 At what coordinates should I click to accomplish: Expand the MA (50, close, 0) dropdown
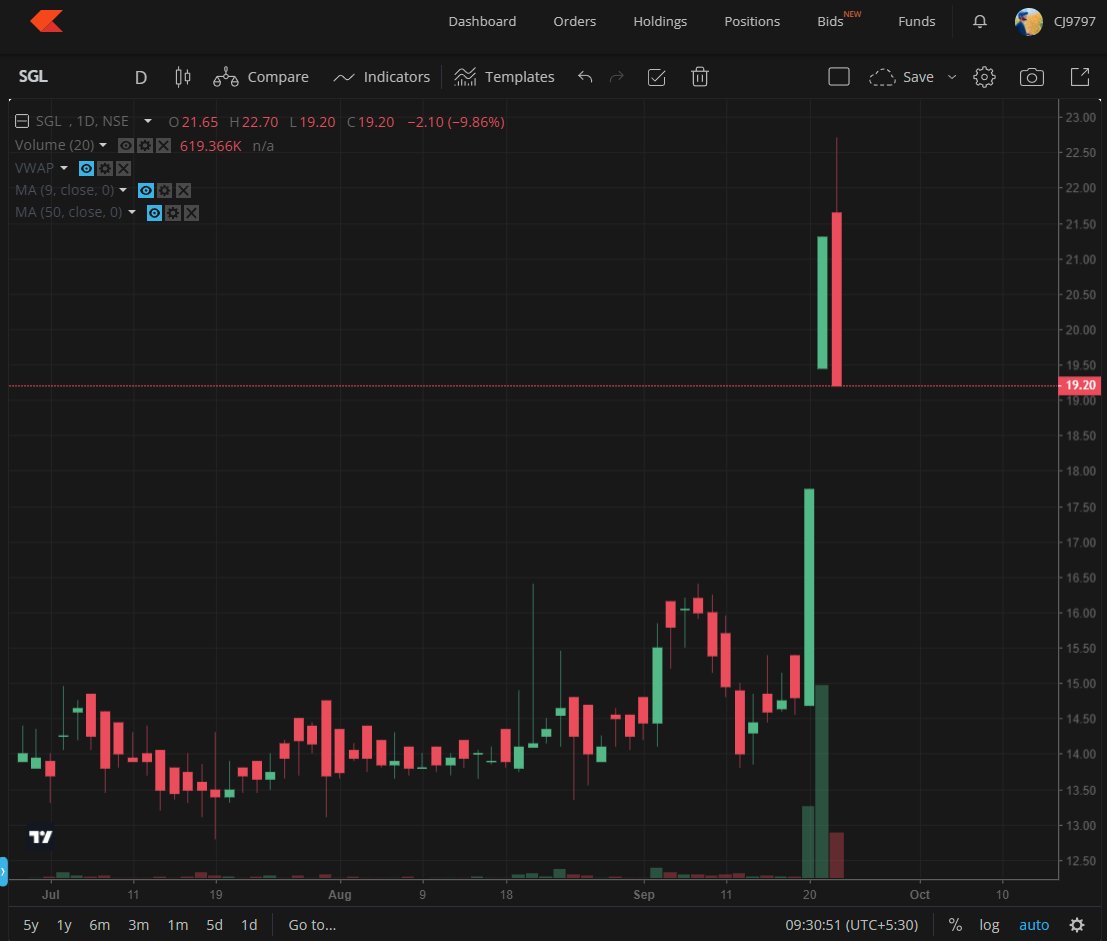click(x=131, y=212)
